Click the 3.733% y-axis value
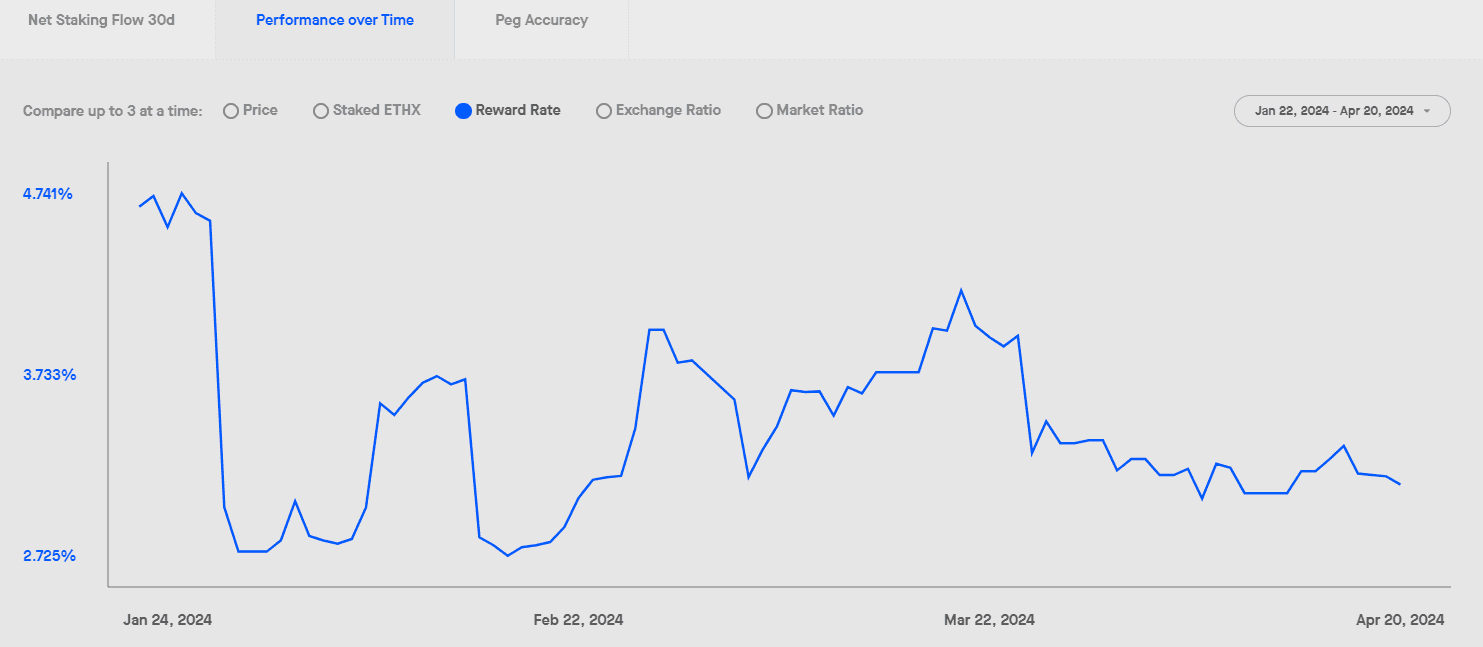 point(48,375)
